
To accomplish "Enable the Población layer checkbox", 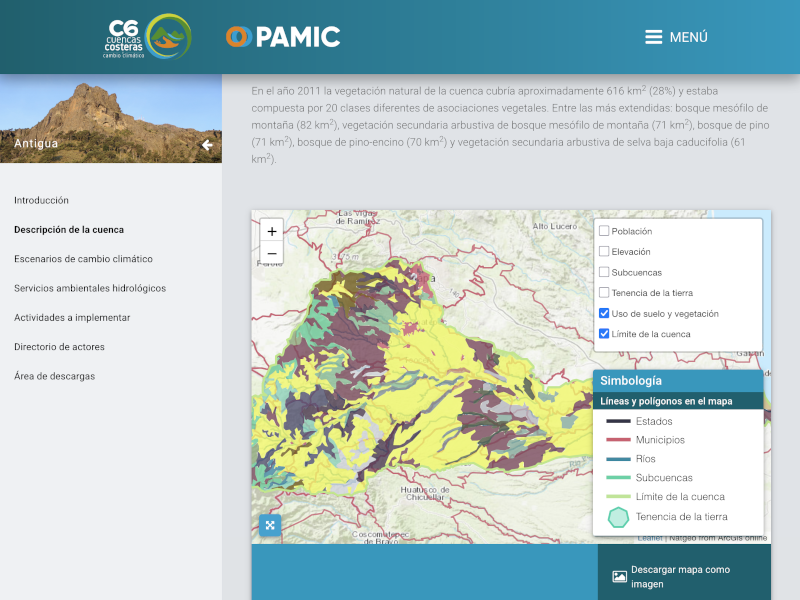I will [x=604, y=231].
